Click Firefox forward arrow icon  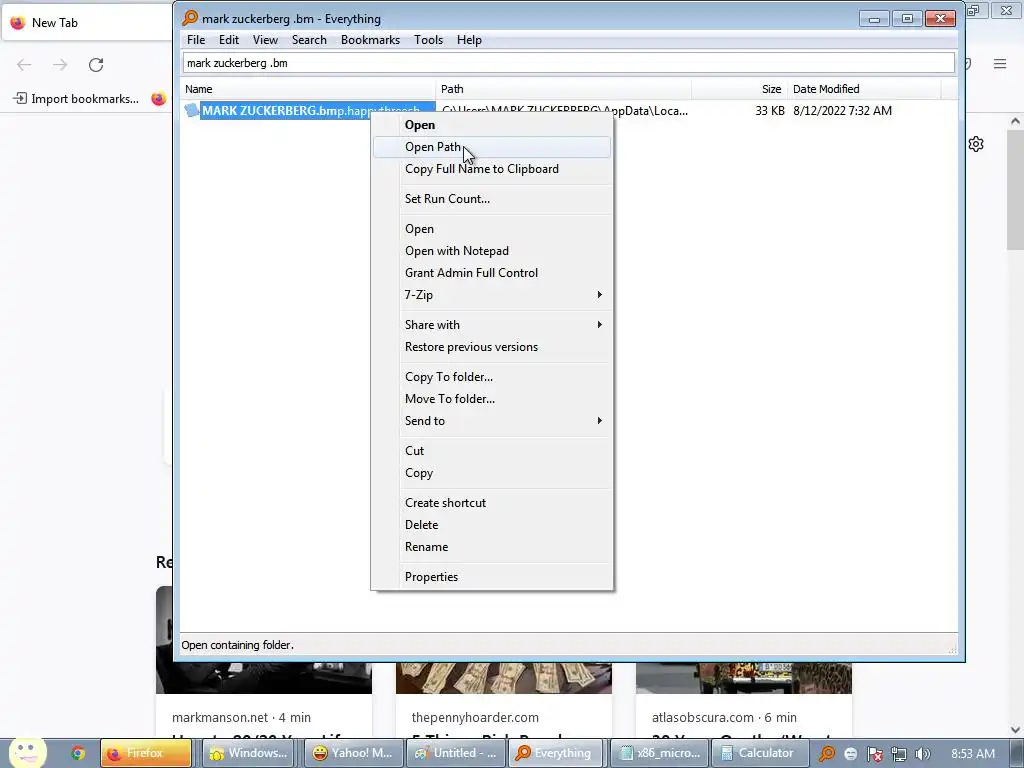point(60,65)
